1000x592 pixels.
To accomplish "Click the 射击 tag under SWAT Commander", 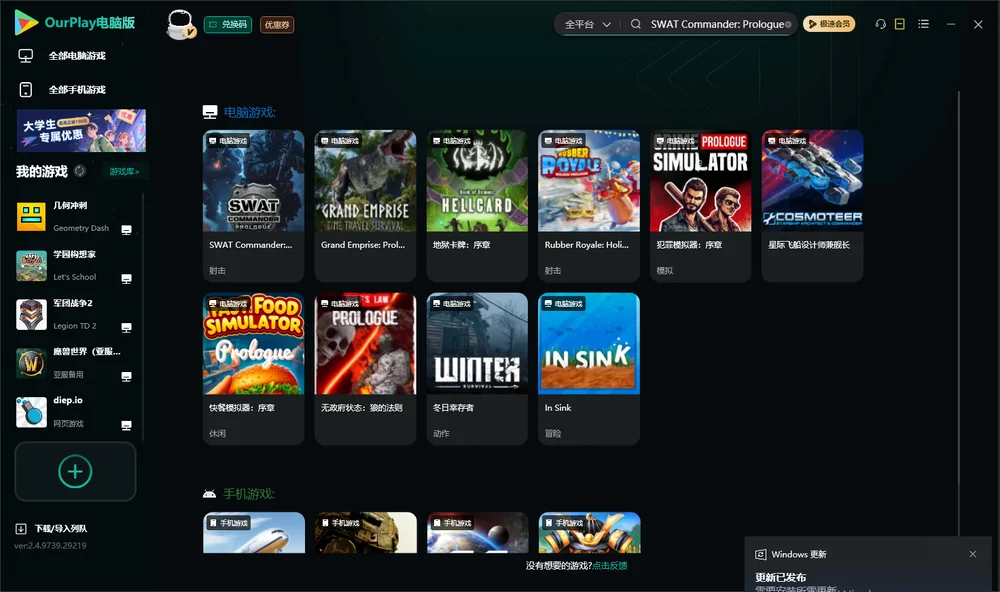I will pos(217,270).
